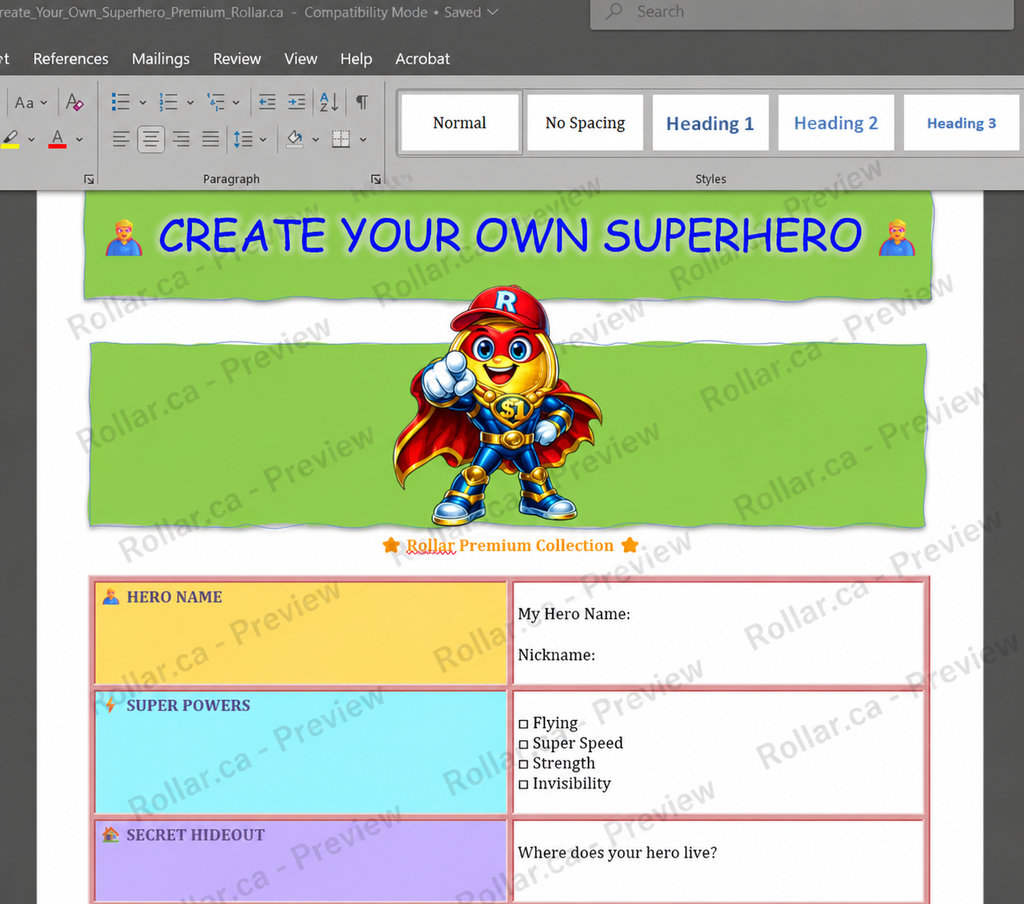Apply the Heading 3 style

pos(961,123)
